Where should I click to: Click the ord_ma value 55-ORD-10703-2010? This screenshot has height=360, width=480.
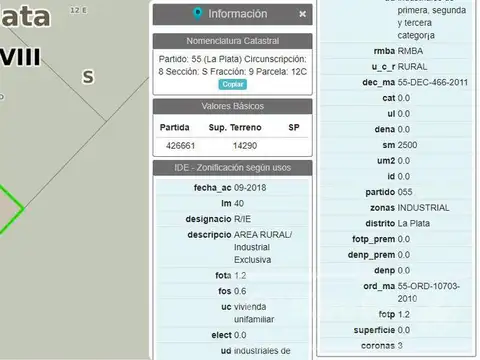click(x=429, y=292)
